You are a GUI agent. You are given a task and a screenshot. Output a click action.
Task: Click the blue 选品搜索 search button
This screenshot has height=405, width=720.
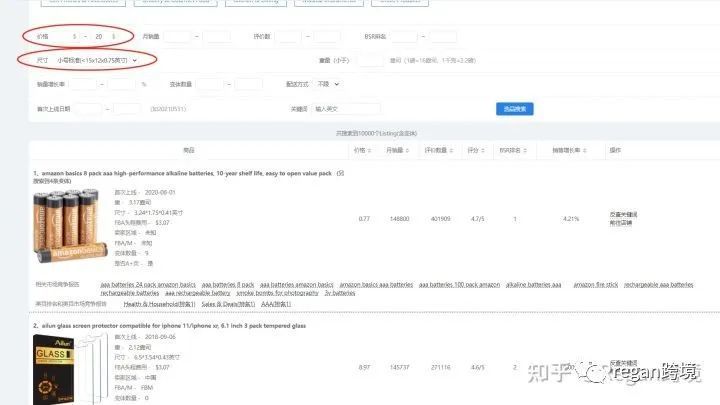514,109
